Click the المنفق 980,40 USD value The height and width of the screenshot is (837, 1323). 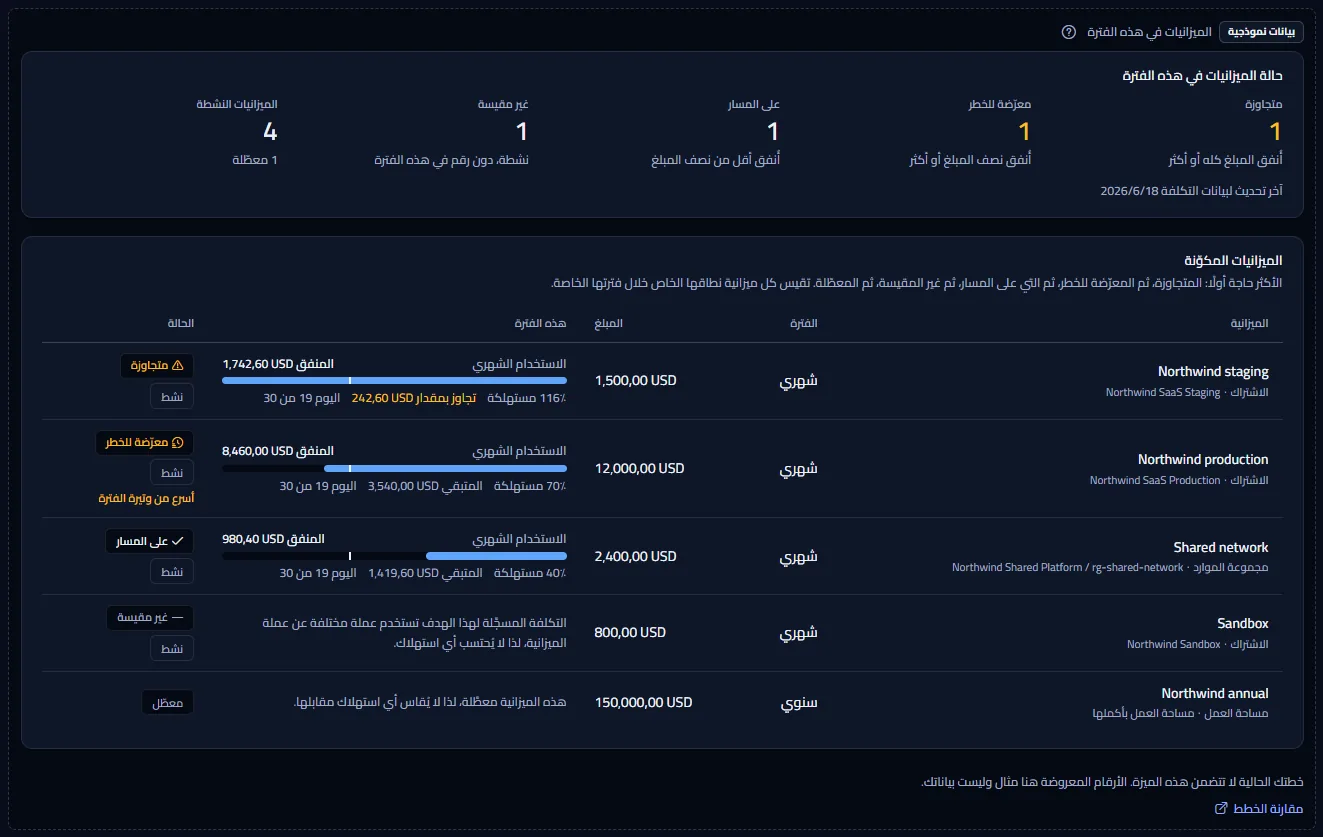[273, 540]
